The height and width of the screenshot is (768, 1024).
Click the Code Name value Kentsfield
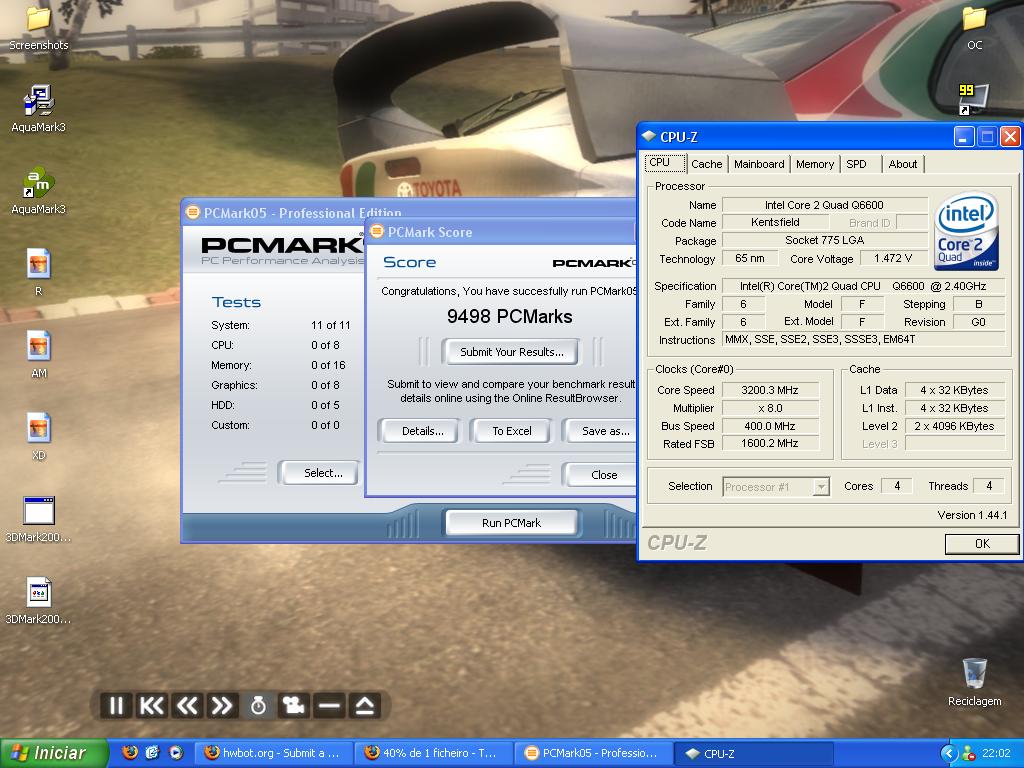tap(775, 222)
